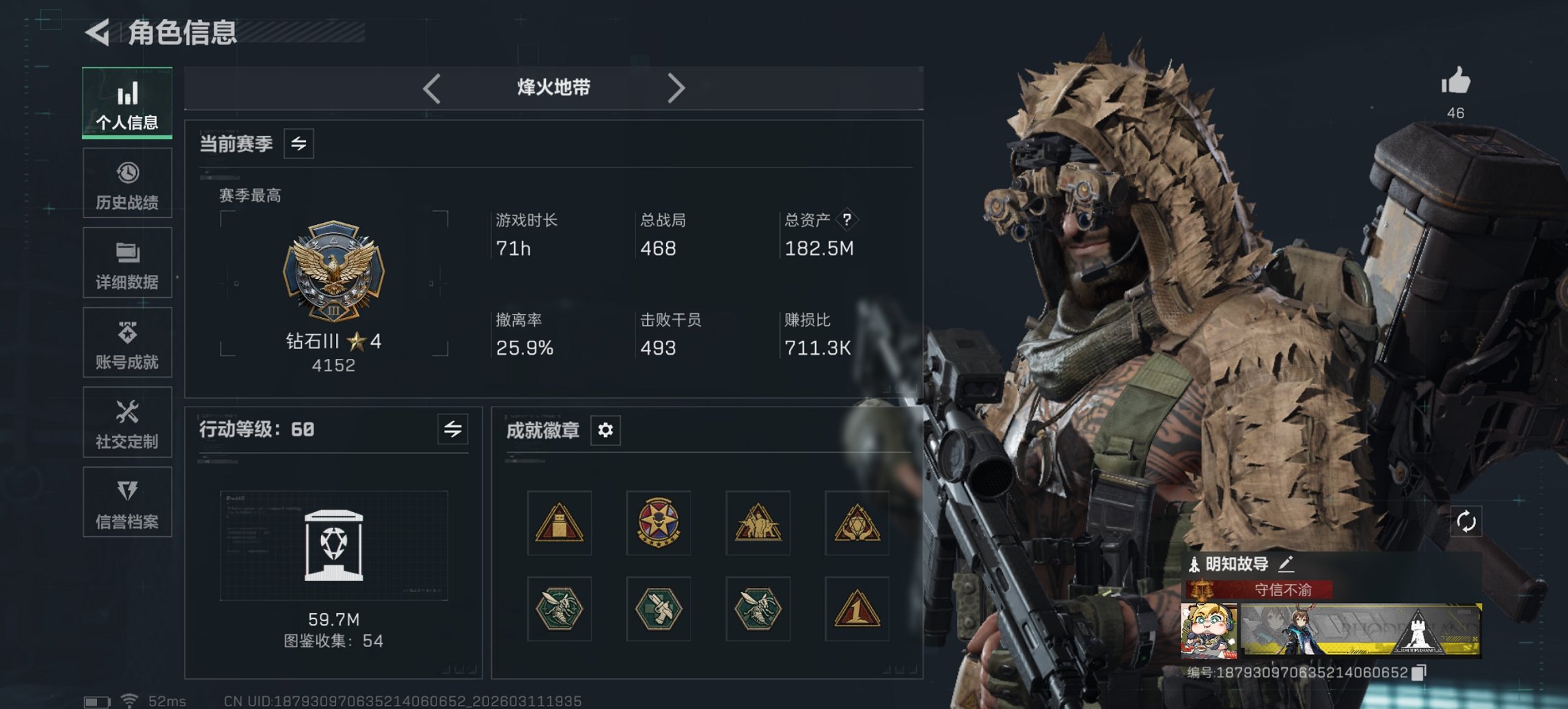The width and height of the screenshot is (1568, 709).
Task: Open 信誉档案 sidebar tab
Action: coord(127,503)
